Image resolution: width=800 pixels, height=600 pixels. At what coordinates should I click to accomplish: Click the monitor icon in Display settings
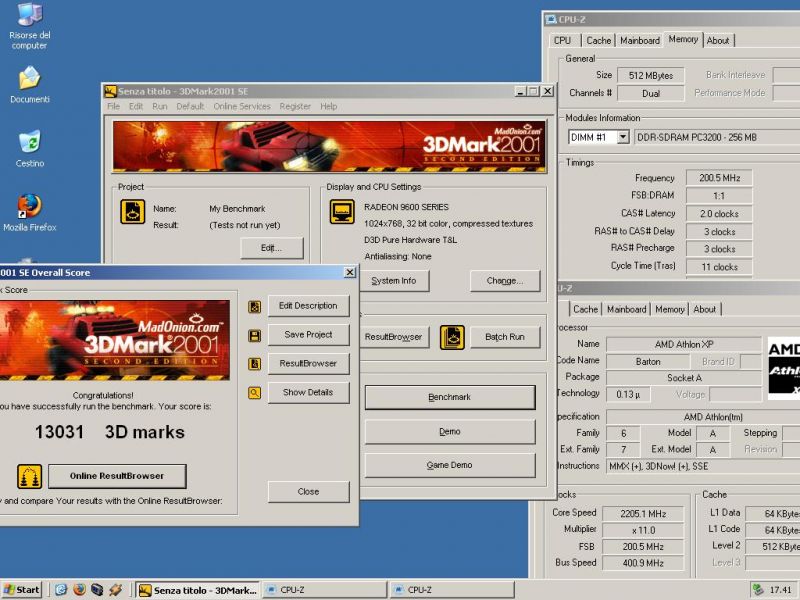click(343, 212)
